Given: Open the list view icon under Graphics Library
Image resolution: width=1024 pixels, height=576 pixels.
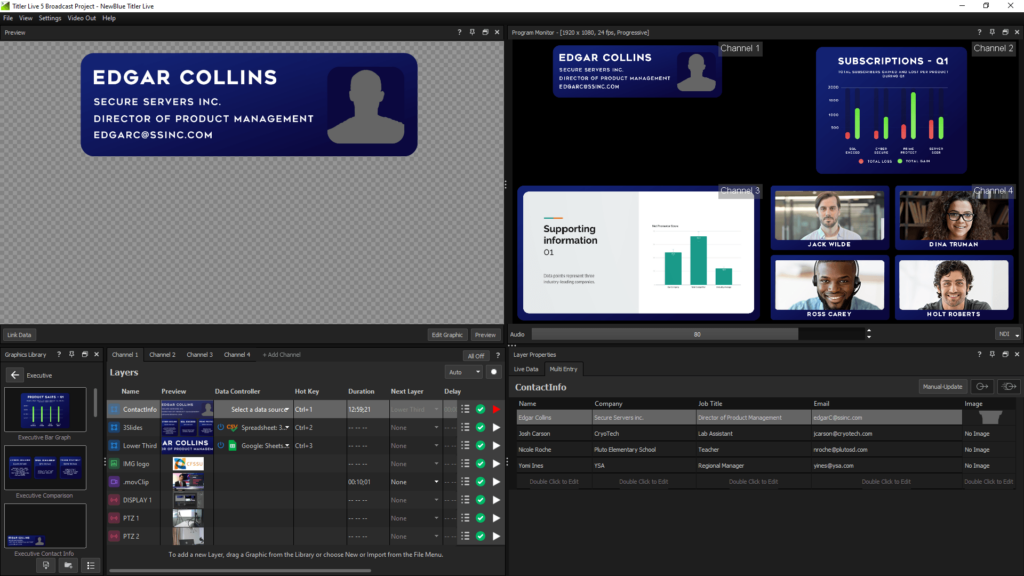Looking at the screenshot, I should coord(91,566).
